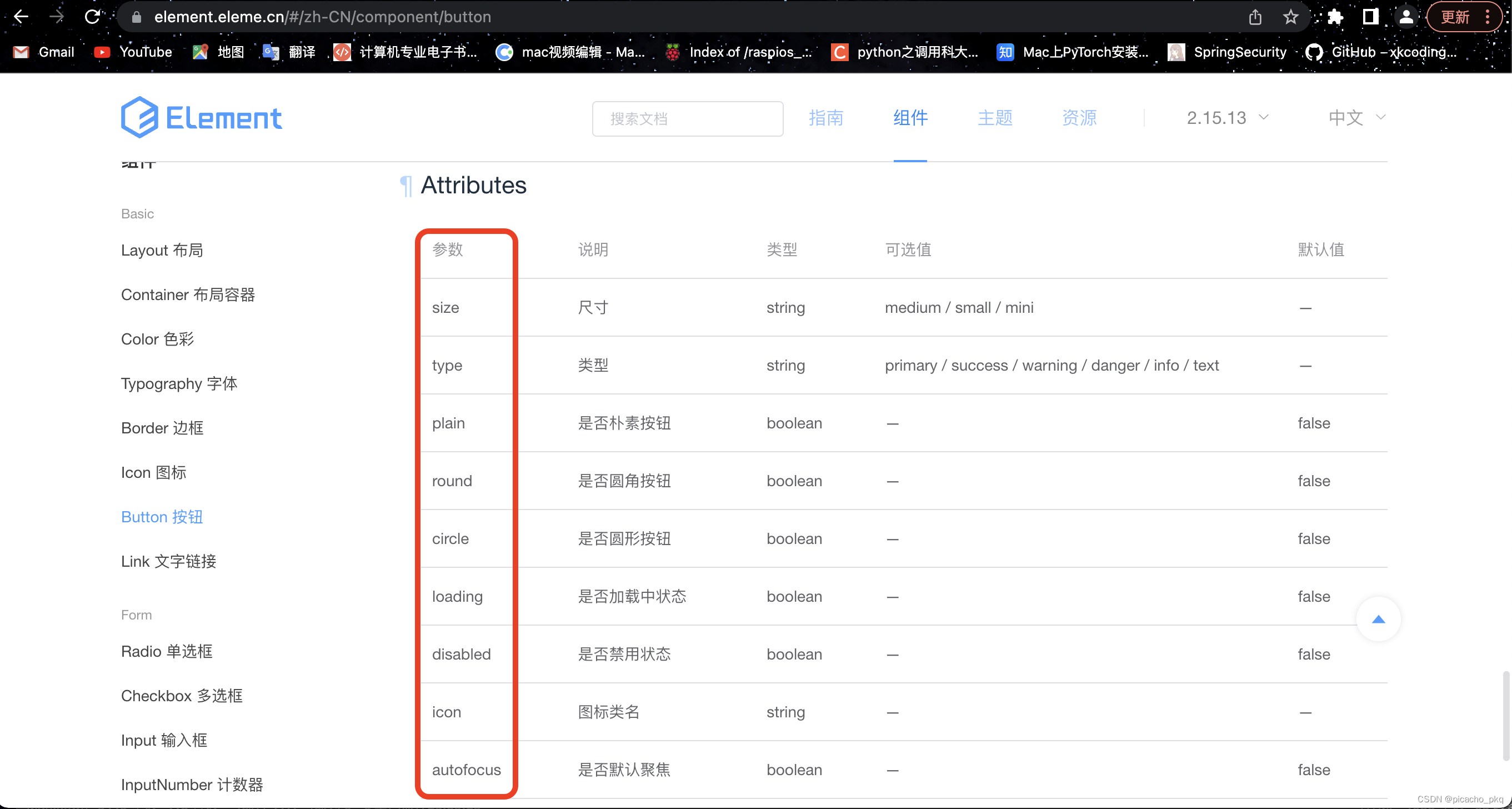Reload the page with the refresh icon

[x=92, y=17]
